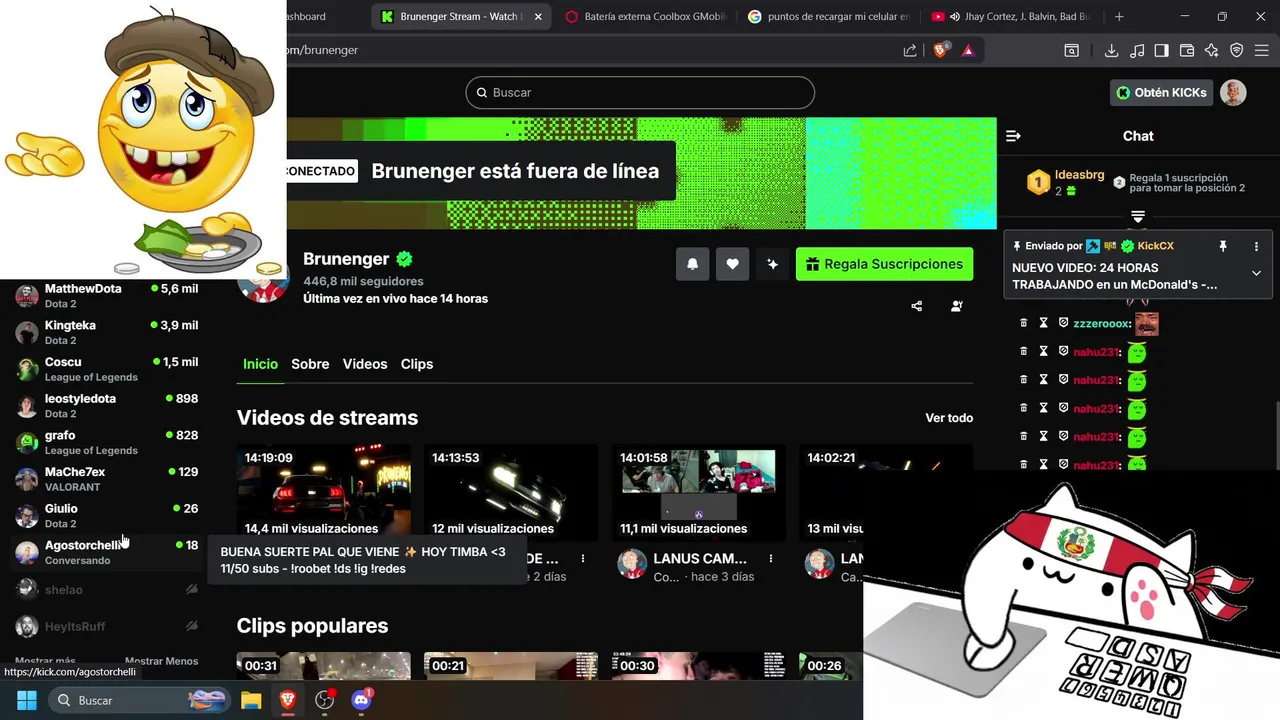Timeout zzzerooox using hourglass icon

point(1043,323)
